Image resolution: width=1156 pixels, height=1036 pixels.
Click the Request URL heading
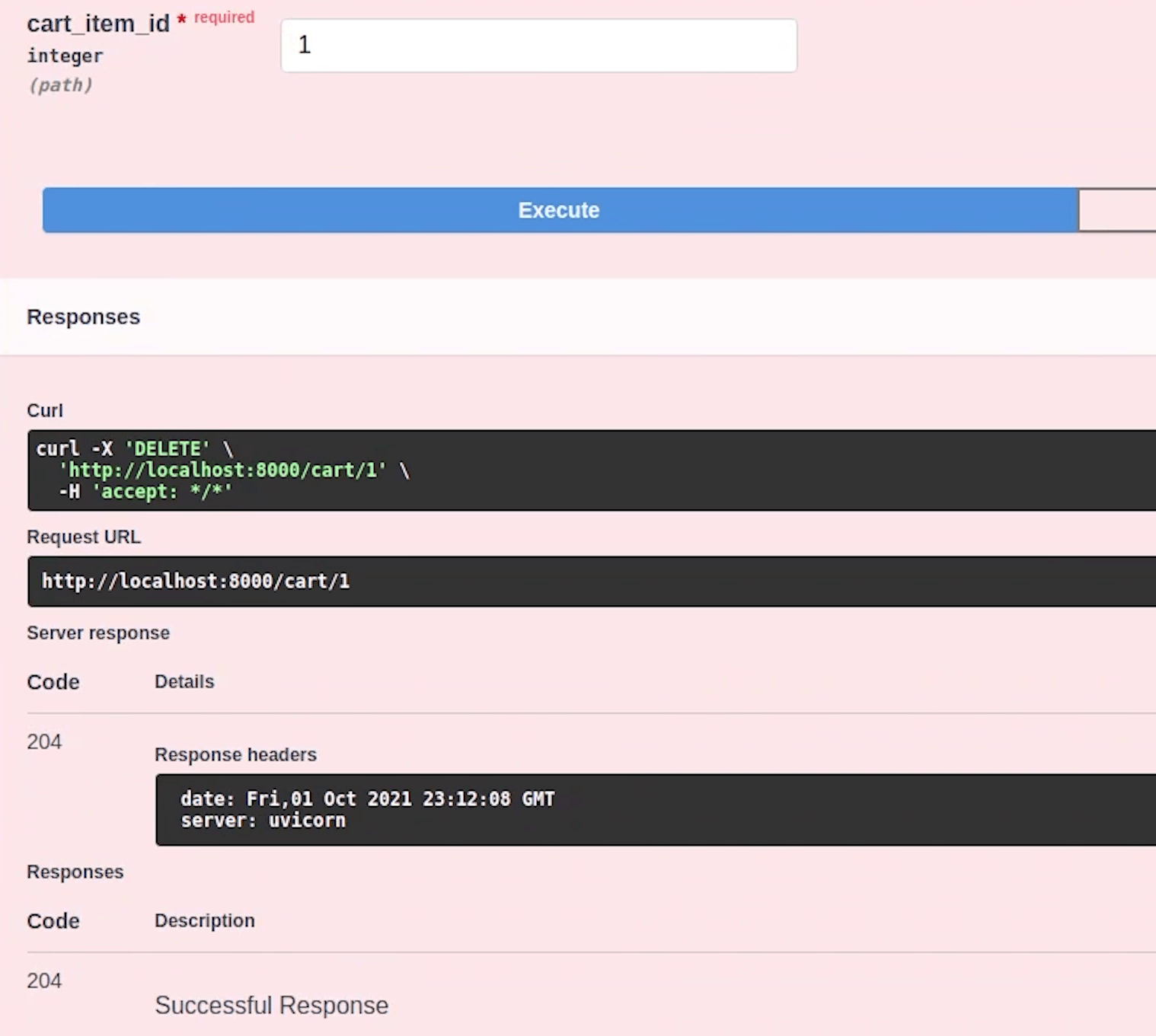pyautogui.click(x=84, y=537)
